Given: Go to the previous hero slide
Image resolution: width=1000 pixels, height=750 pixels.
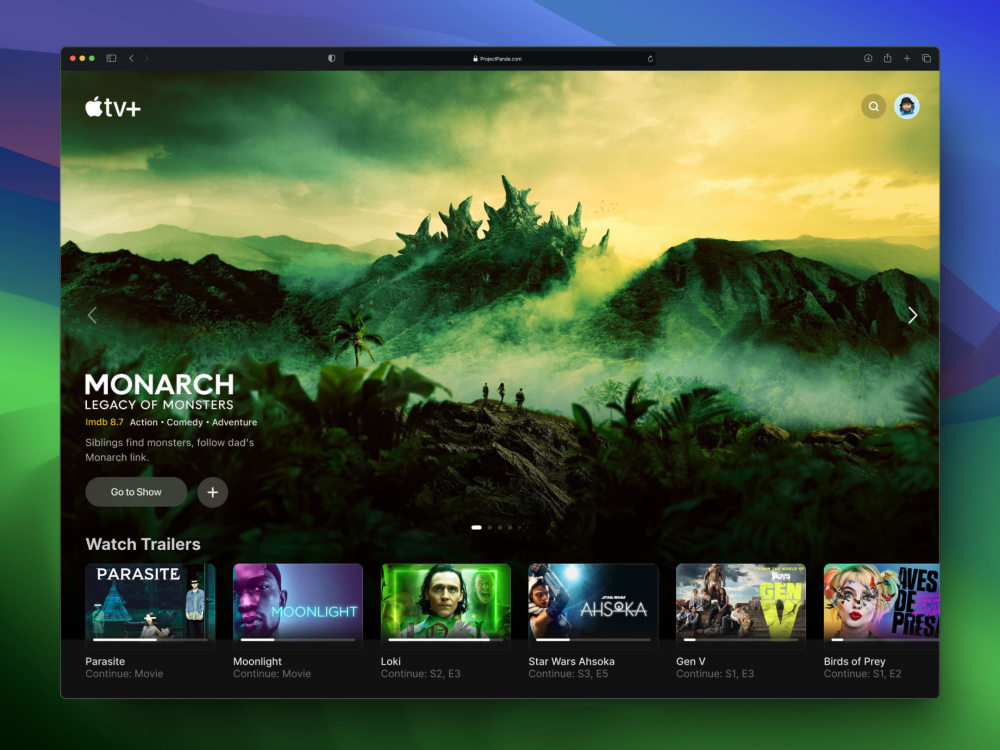Looking at the screenshot, I should pos(92,315).
